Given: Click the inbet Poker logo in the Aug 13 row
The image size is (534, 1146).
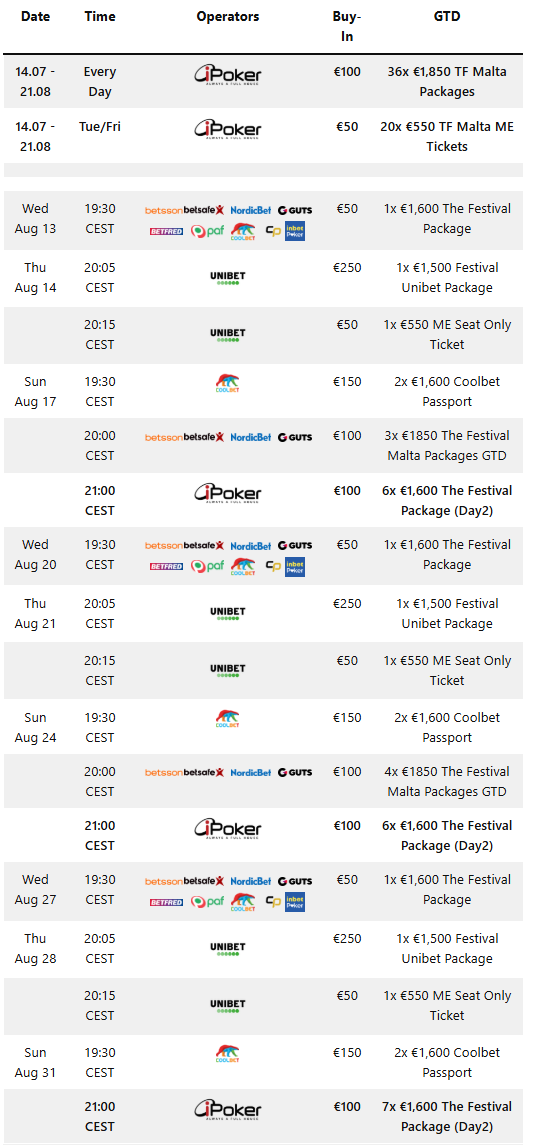Looking at the screenshot, I should pos(295,231).
